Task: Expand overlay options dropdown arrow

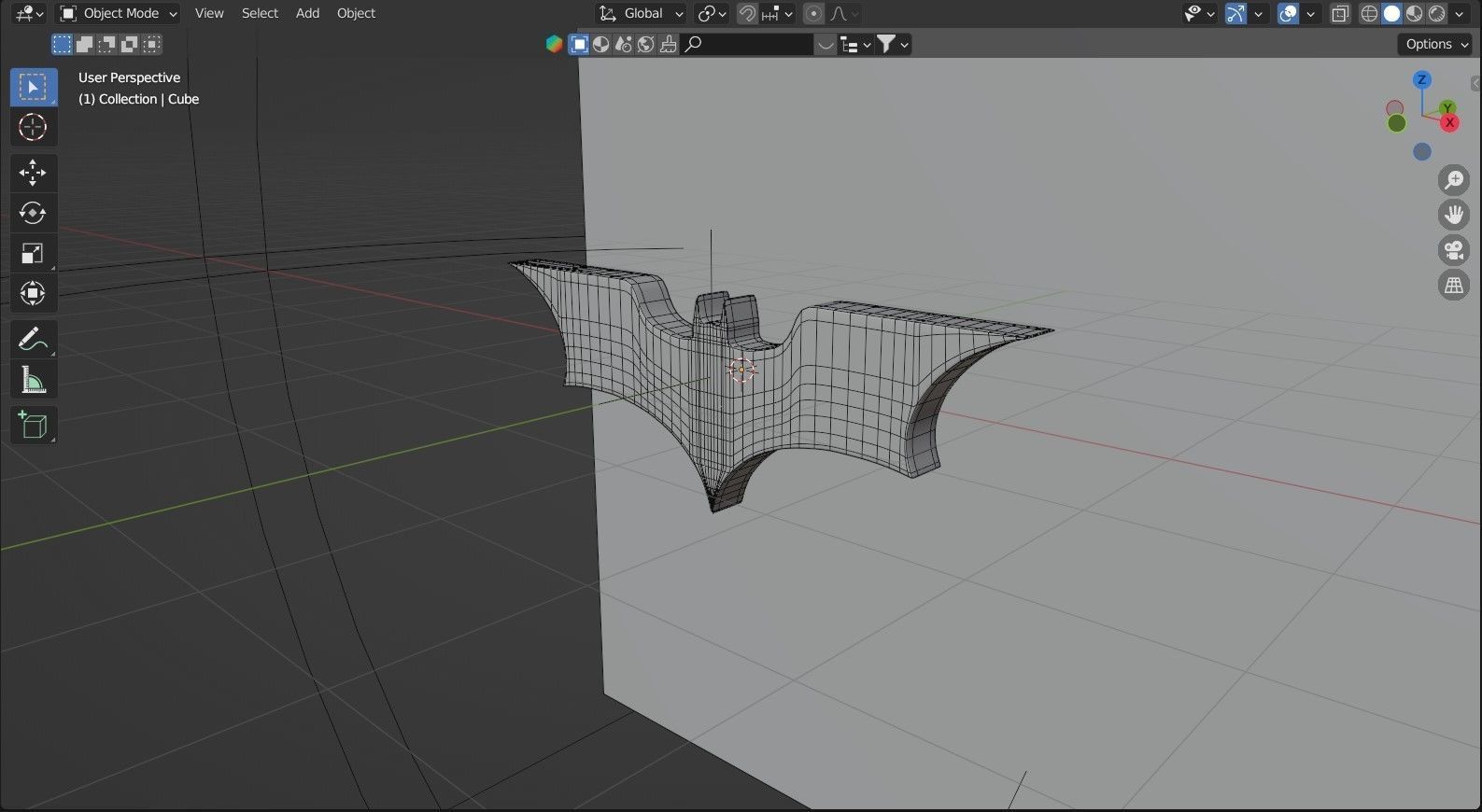Action: coord(1311,13)
